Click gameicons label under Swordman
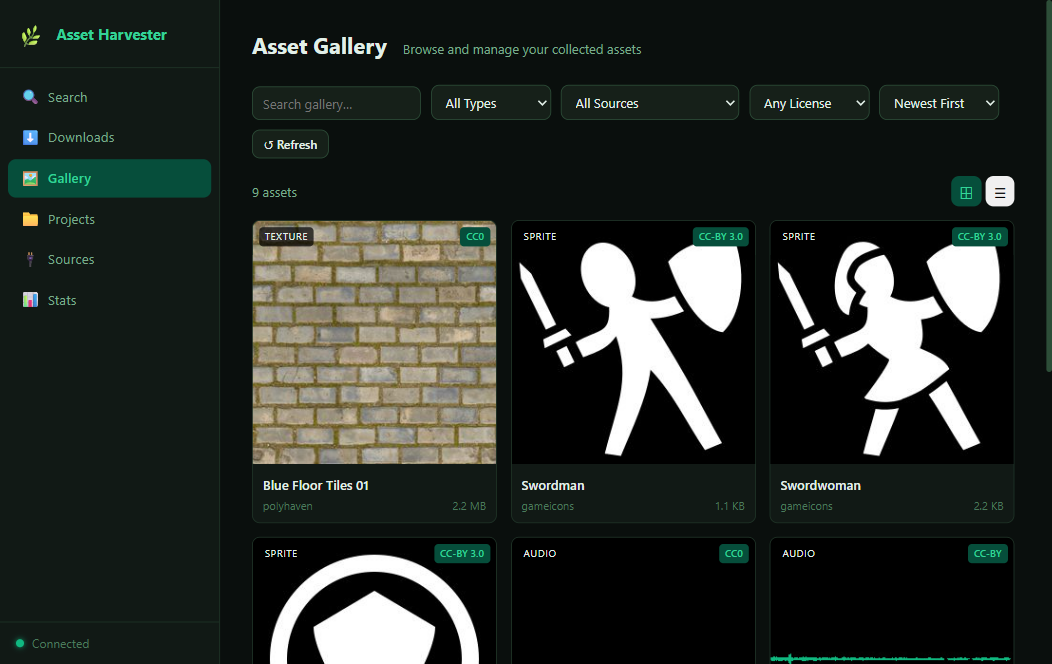The width and height of the screenshot is (1052, 664). [547, 506]
